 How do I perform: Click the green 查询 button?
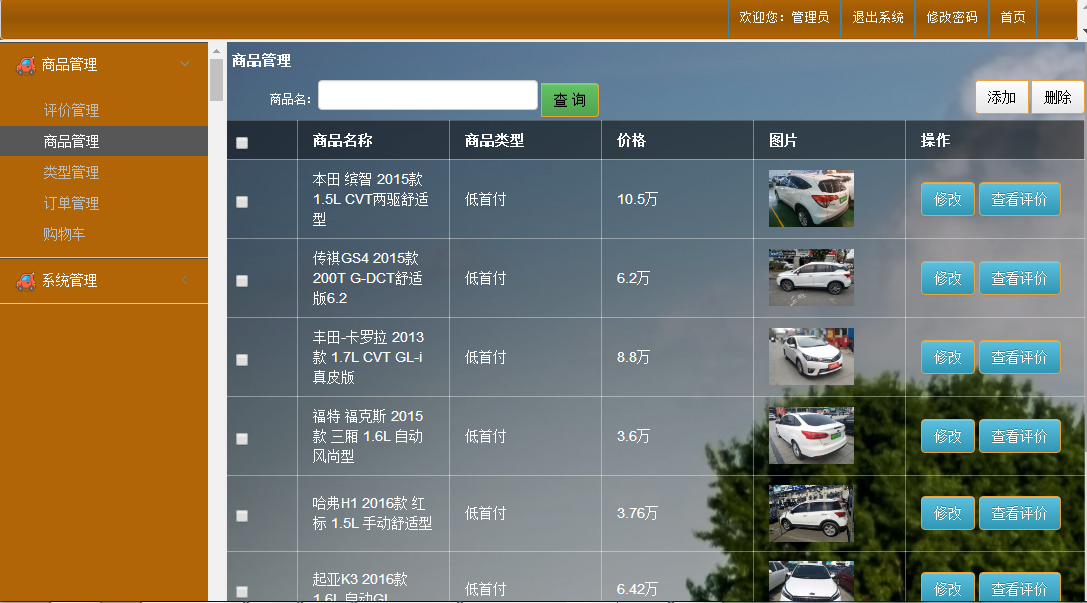click(x=569, y=100)
